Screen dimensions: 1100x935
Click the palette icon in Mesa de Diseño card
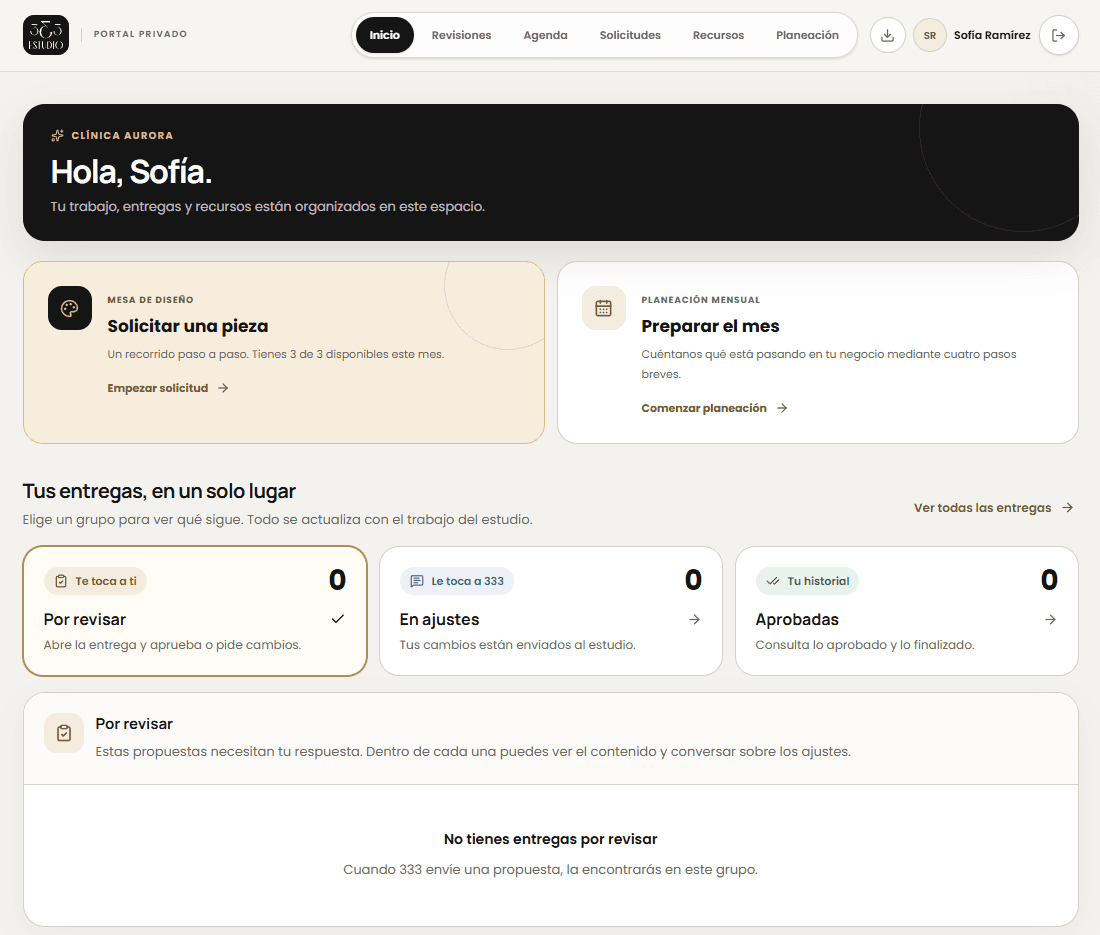(69, 308)
